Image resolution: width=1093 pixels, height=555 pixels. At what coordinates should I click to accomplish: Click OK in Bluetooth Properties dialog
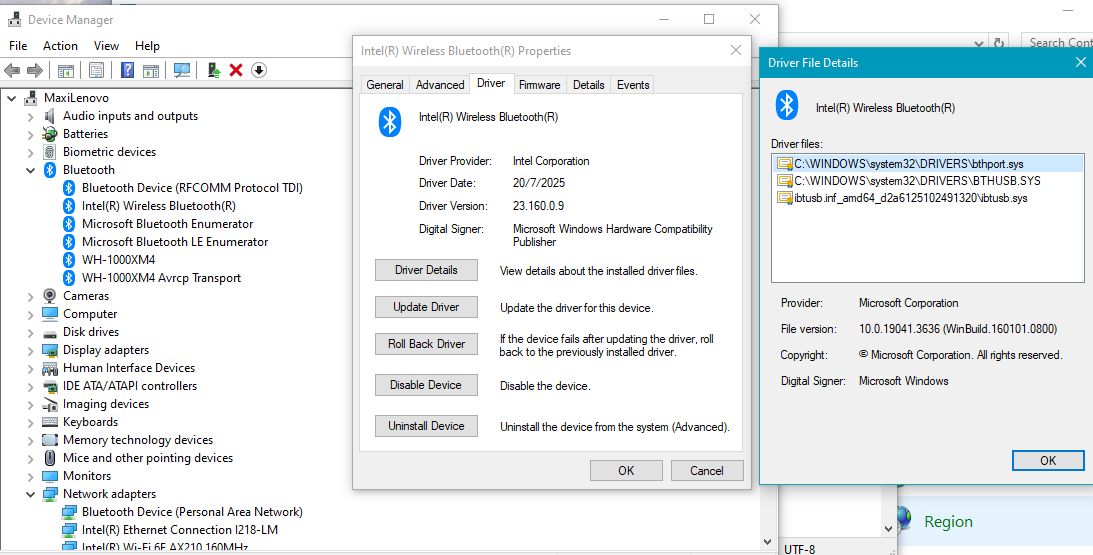coord(626,471)
